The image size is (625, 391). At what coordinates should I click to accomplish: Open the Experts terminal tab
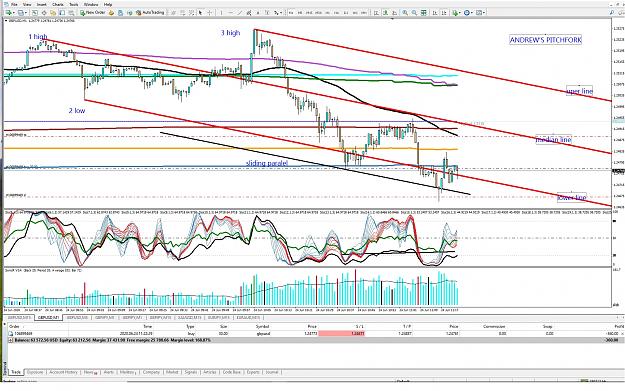tap(253, 372)
